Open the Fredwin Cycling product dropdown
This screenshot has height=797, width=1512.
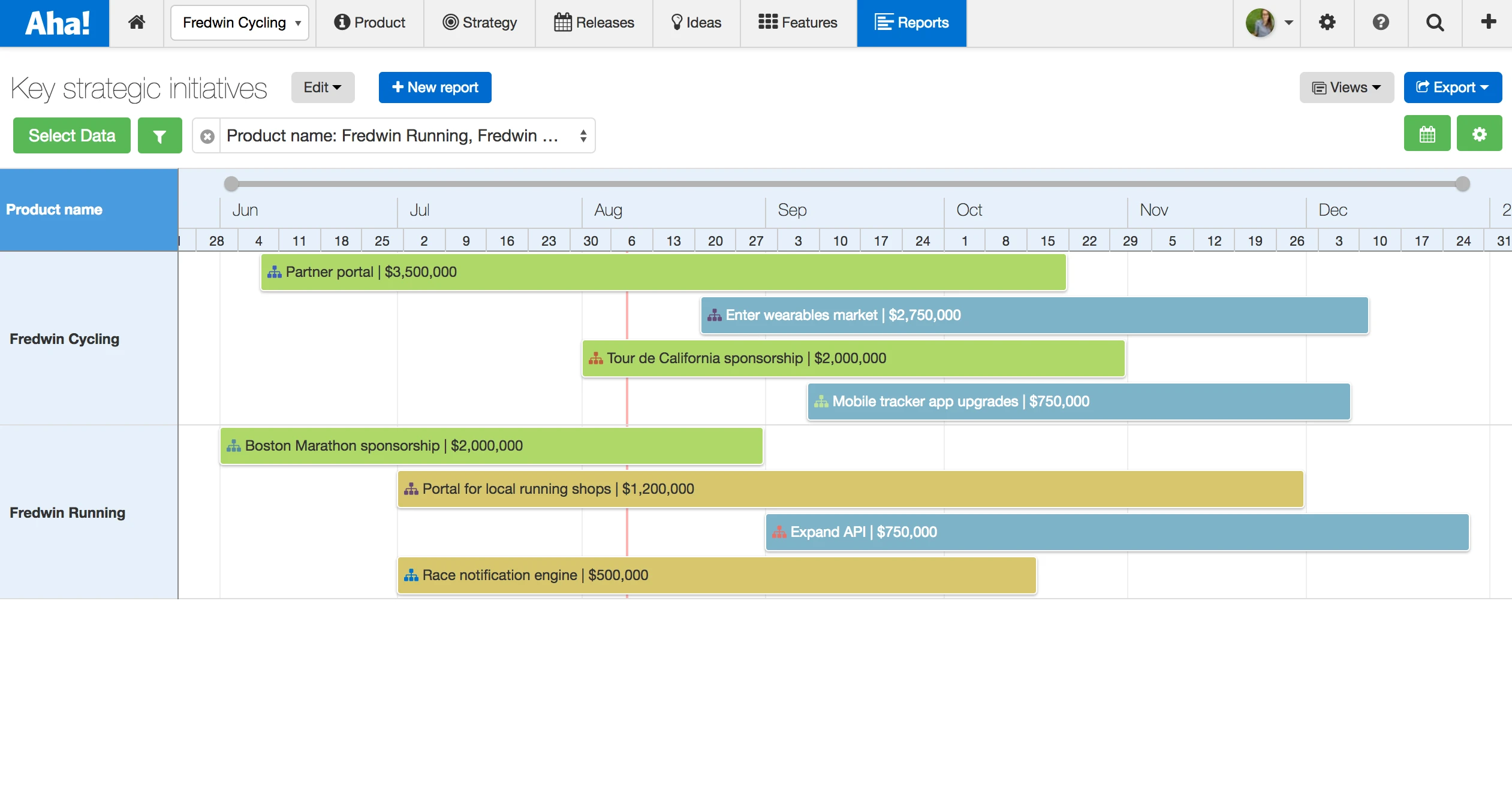[240, 23]
